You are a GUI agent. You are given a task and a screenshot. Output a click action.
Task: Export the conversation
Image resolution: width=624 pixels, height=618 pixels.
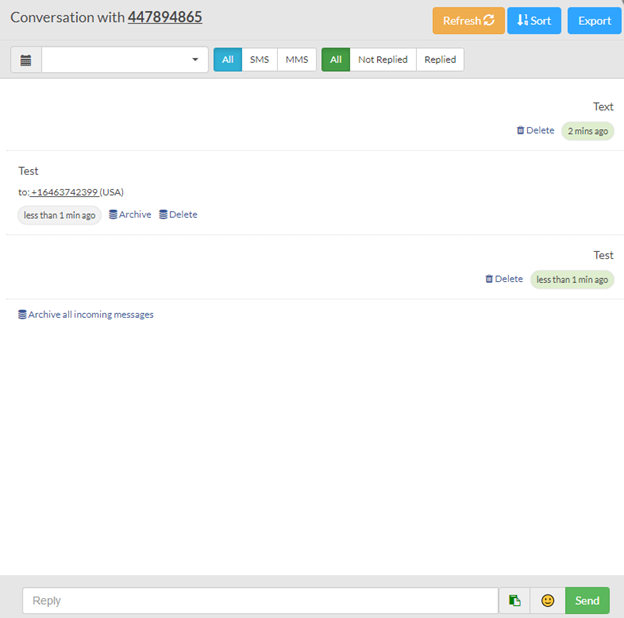tap(595, 21)
